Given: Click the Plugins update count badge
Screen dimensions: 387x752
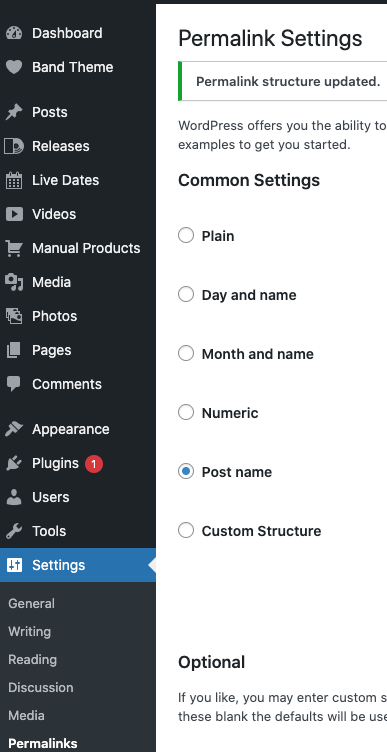Looking at the screenshot, I should 94,464.
